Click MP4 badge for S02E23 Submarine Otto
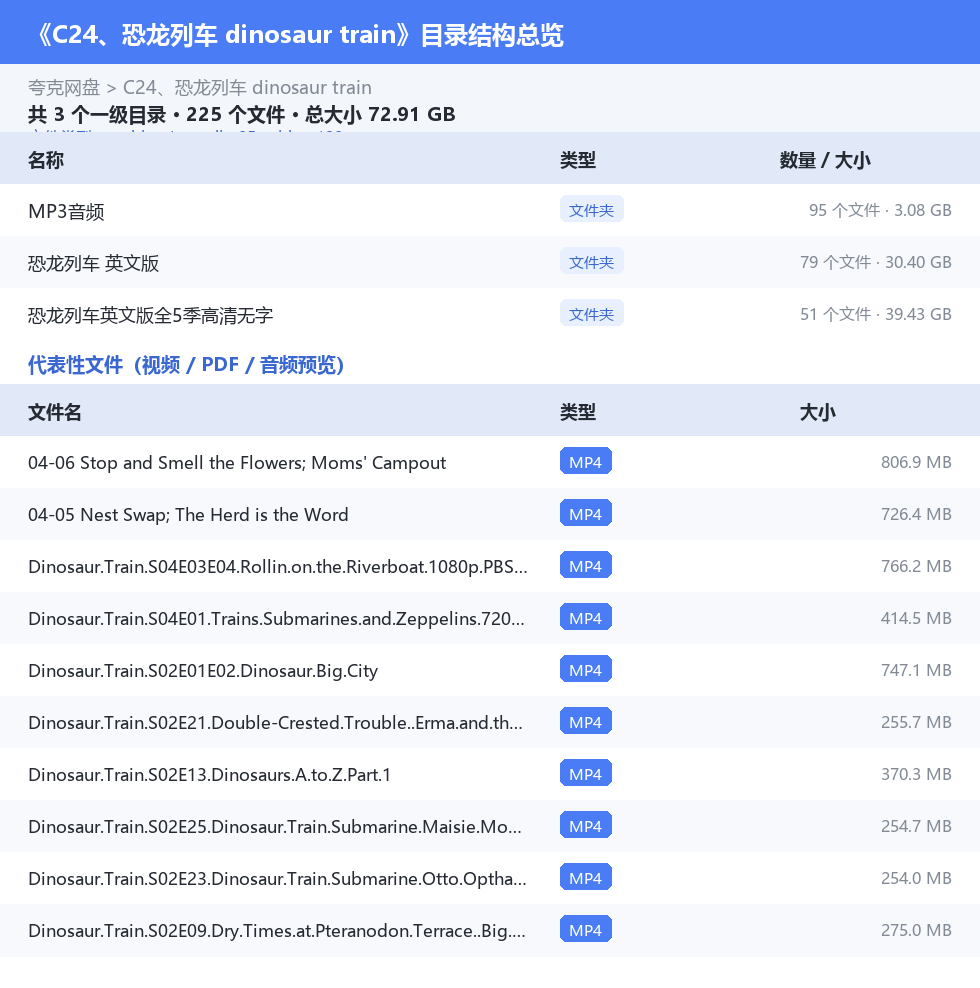980x988 pixels. click(x=585, y=878)
